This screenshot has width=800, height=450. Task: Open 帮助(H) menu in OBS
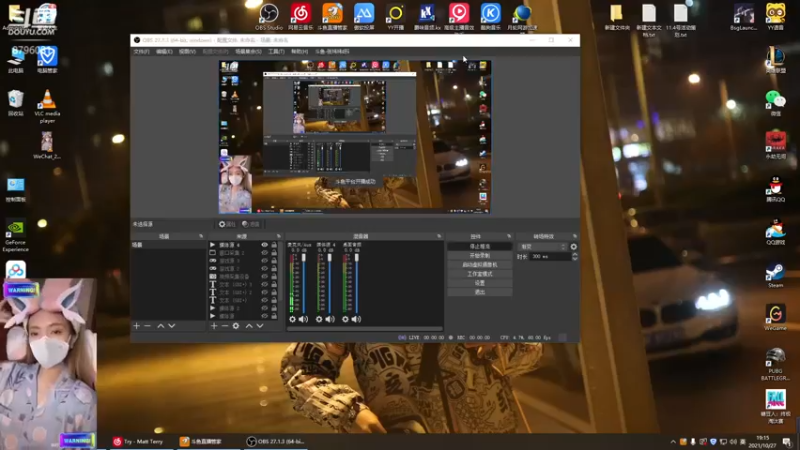tap(299, 52)
